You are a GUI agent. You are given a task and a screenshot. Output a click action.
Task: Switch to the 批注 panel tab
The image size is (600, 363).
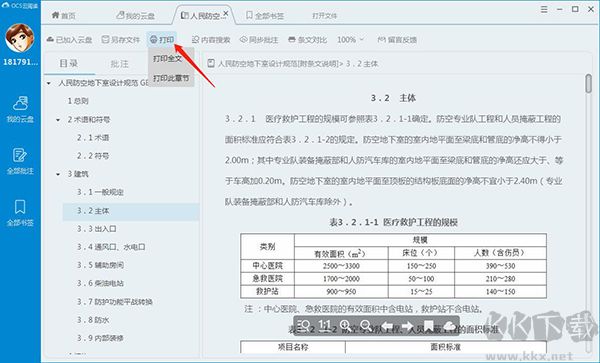tap(119, 63)
